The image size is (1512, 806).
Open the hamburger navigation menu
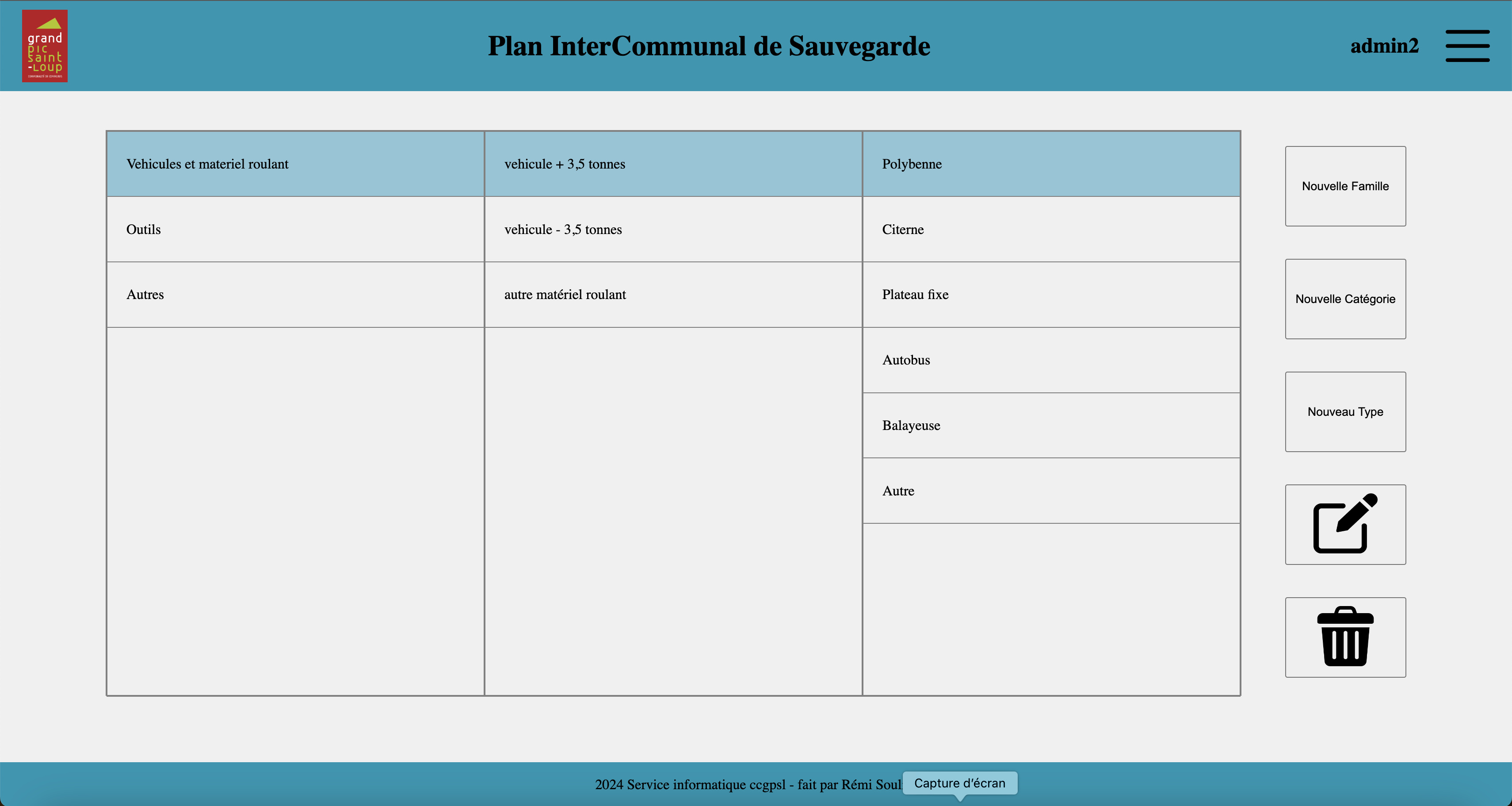point(1468,46)
